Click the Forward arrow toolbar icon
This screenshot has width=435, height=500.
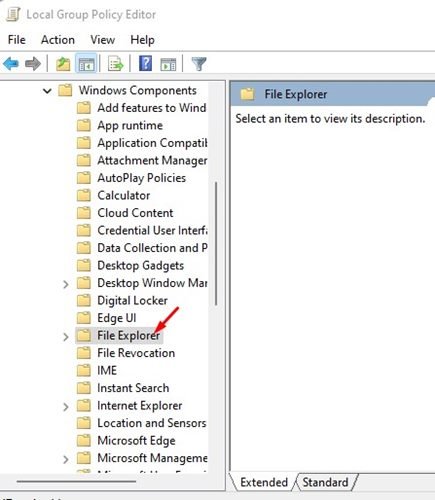33,63
